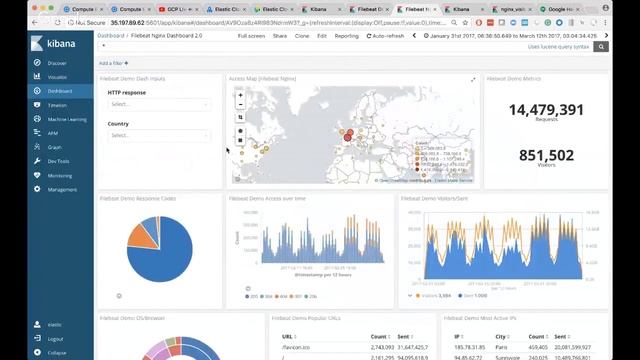640x360 pixels.
Task: Click Edit in the dashboard menu
Action: pyautogui.click(x=322, y=36)
